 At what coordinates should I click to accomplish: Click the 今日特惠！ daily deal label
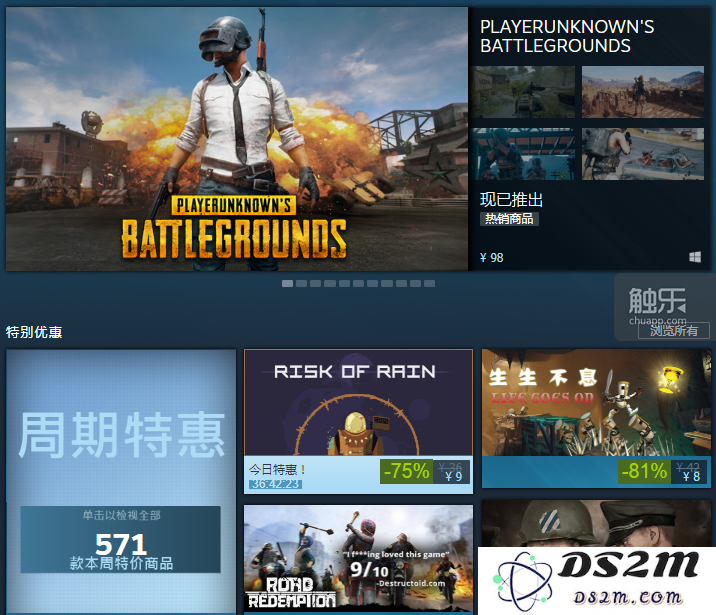click(x=277, y=469)
